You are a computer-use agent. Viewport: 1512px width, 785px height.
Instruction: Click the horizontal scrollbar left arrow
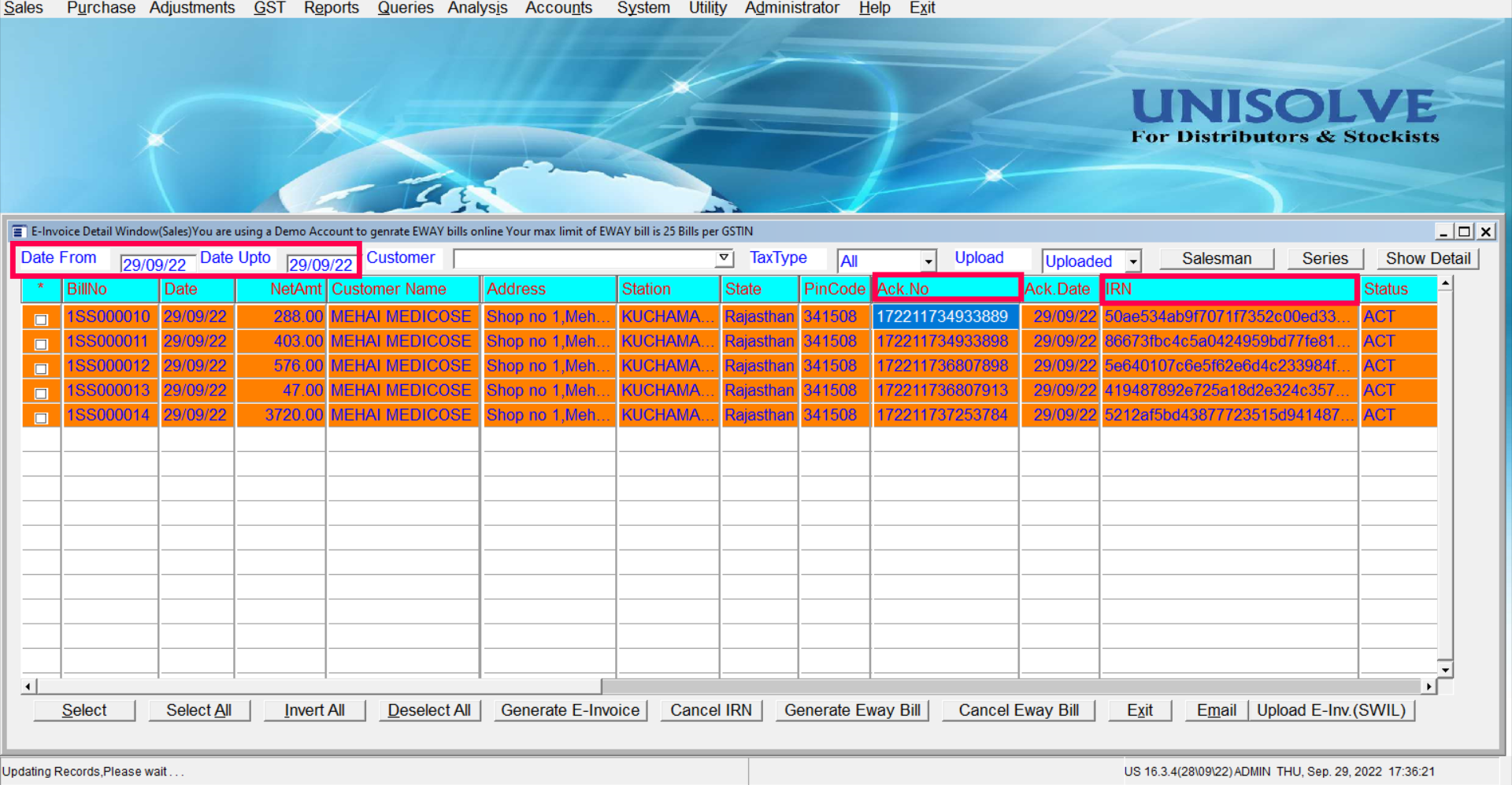coord(28,687)
